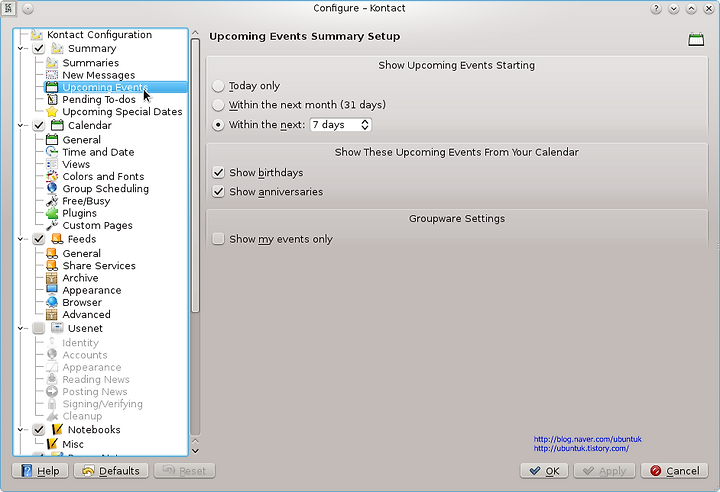Select the Pending To-dos tree entry
The image size is (720, 492).
tap(99, 99)
